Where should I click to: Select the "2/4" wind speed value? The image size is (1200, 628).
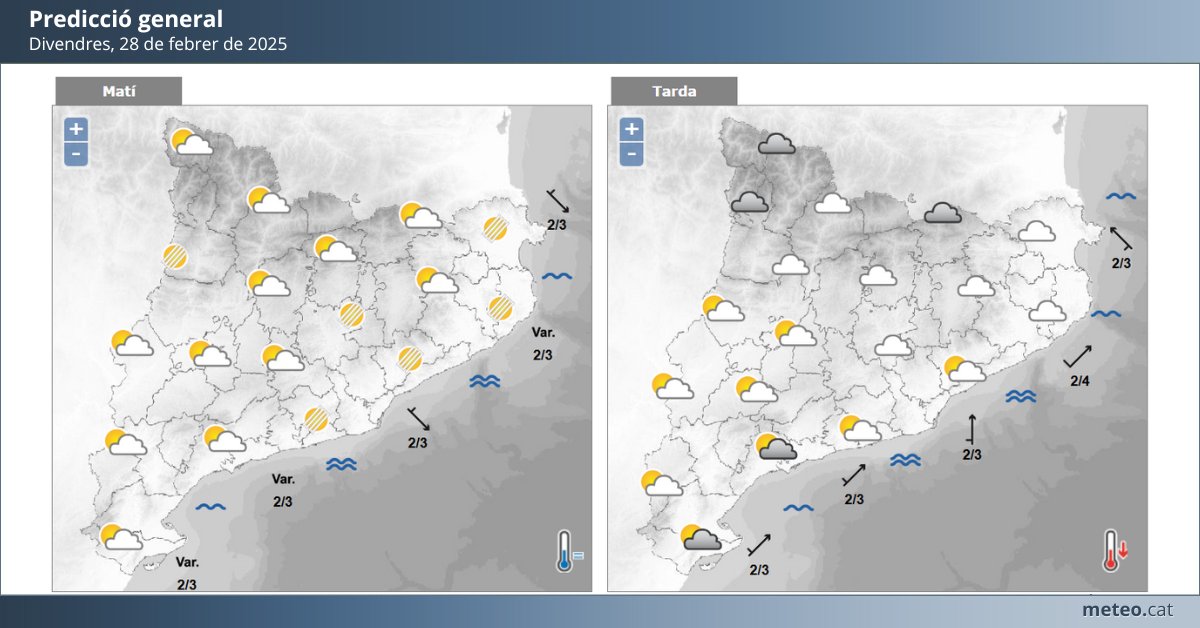pyautogui.click(x=1080, y=382)
